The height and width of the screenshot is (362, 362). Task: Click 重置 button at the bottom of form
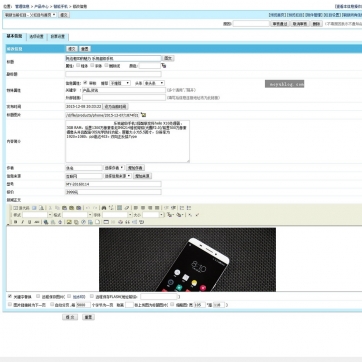[x=88, y=317]
